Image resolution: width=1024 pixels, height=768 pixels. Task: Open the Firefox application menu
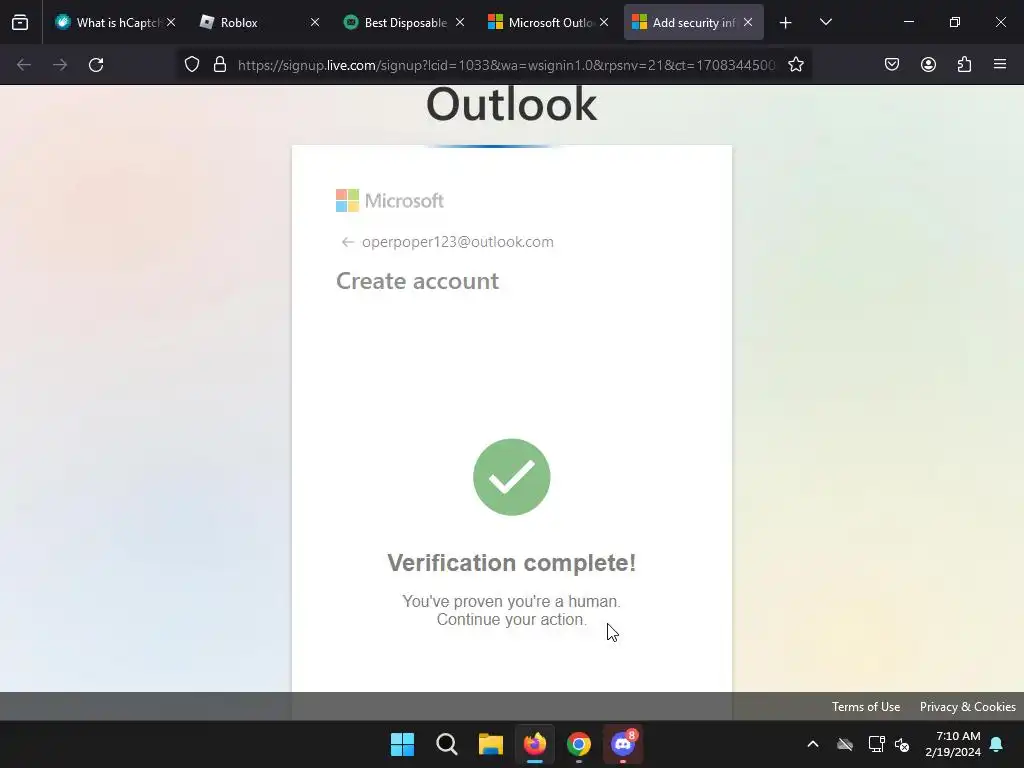tap(1000, 64)
